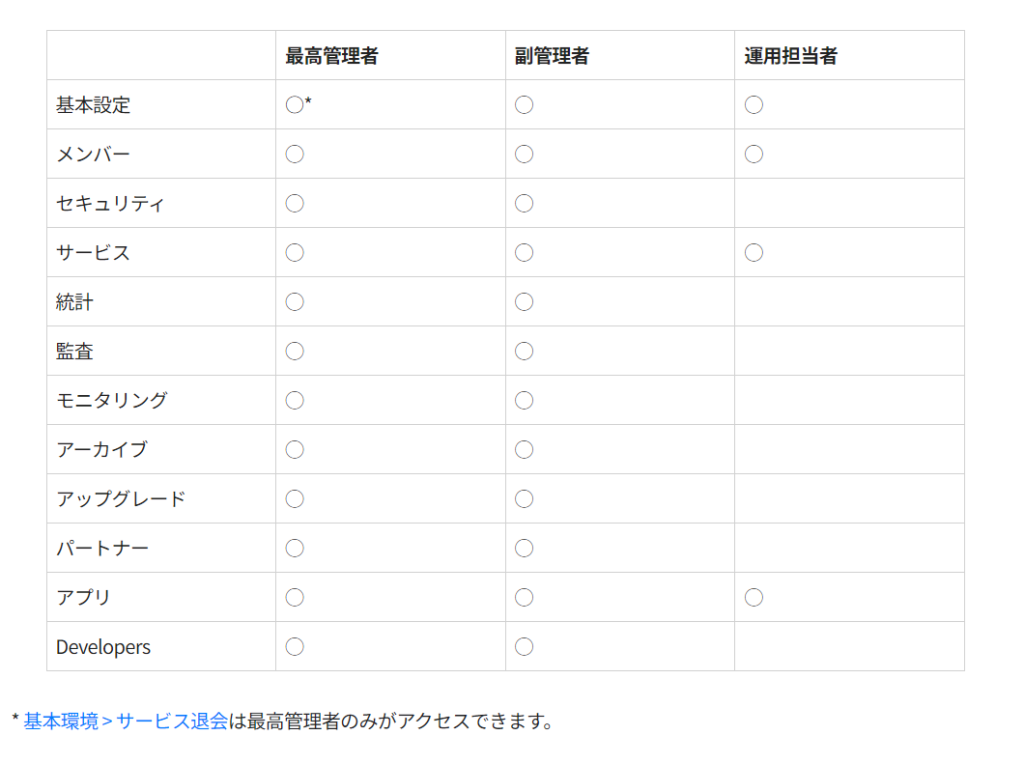This screenshot has width=1024, height=764.
Task: Click the circle for パートナー under 最高管理者
Action: point(295,548)
